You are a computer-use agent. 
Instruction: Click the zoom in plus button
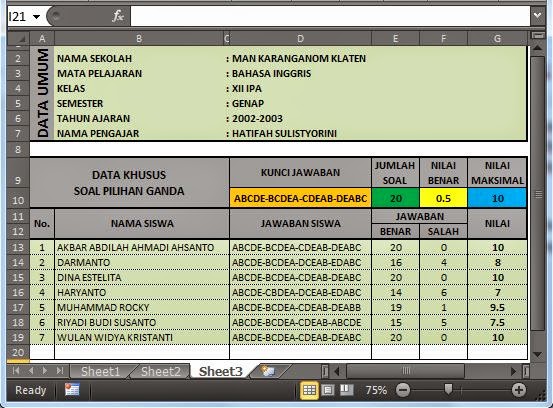pyautogui.click(x=518, y=390)
